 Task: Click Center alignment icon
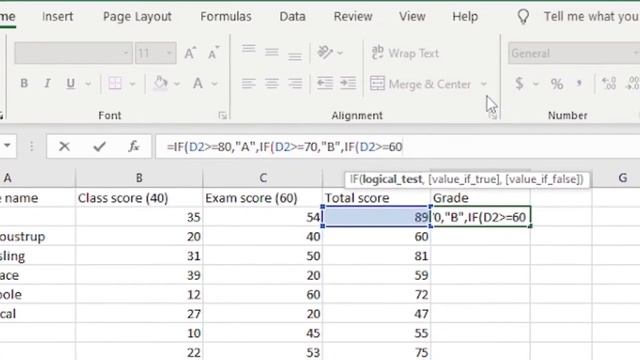271,83
